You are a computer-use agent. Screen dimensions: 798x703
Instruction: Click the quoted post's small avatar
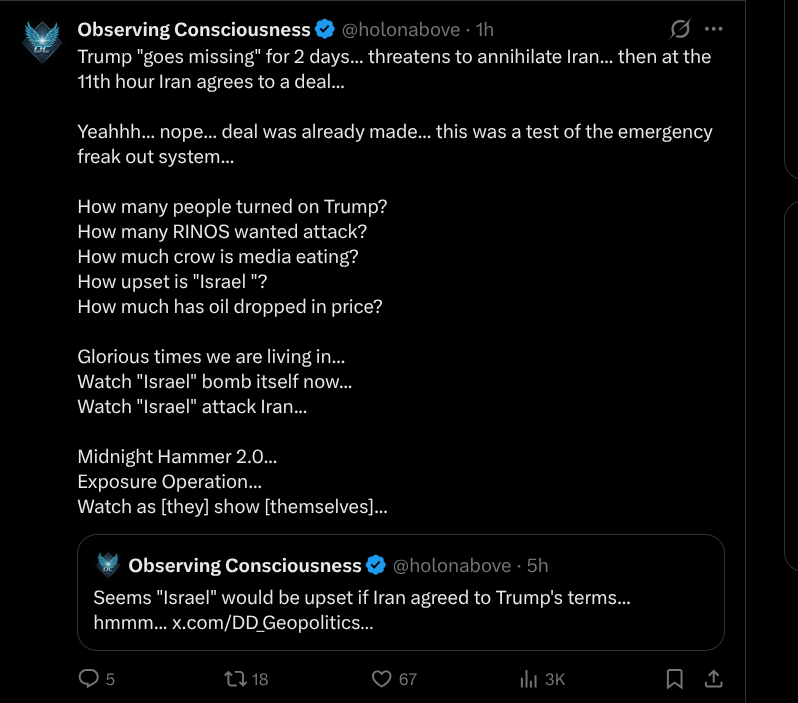pyautogui.click(x=107, y=565)
